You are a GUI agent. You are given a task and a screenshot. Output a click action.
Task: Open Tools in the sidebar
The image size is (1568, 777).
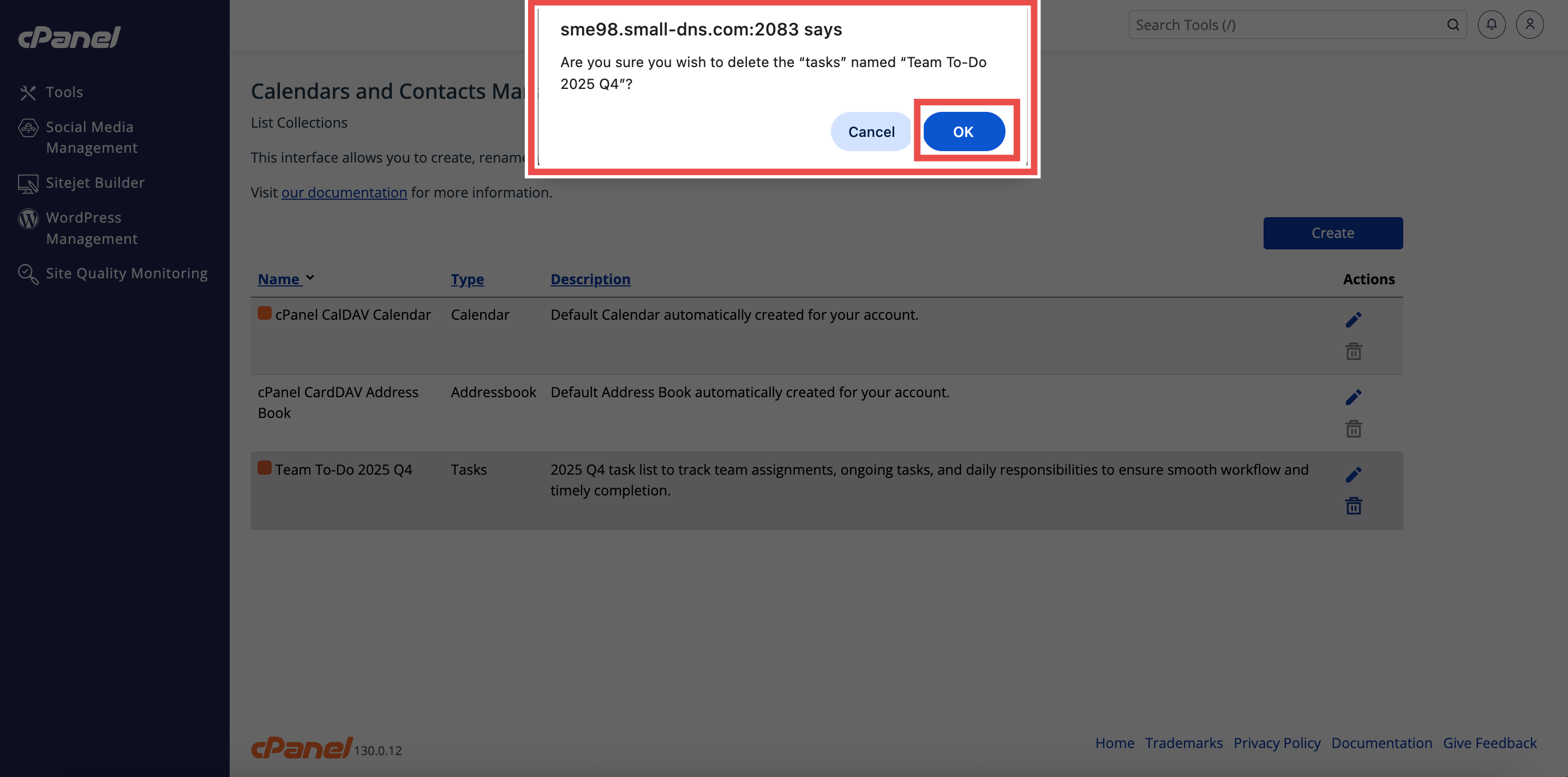pyautogui.click(x=64, y=92)
